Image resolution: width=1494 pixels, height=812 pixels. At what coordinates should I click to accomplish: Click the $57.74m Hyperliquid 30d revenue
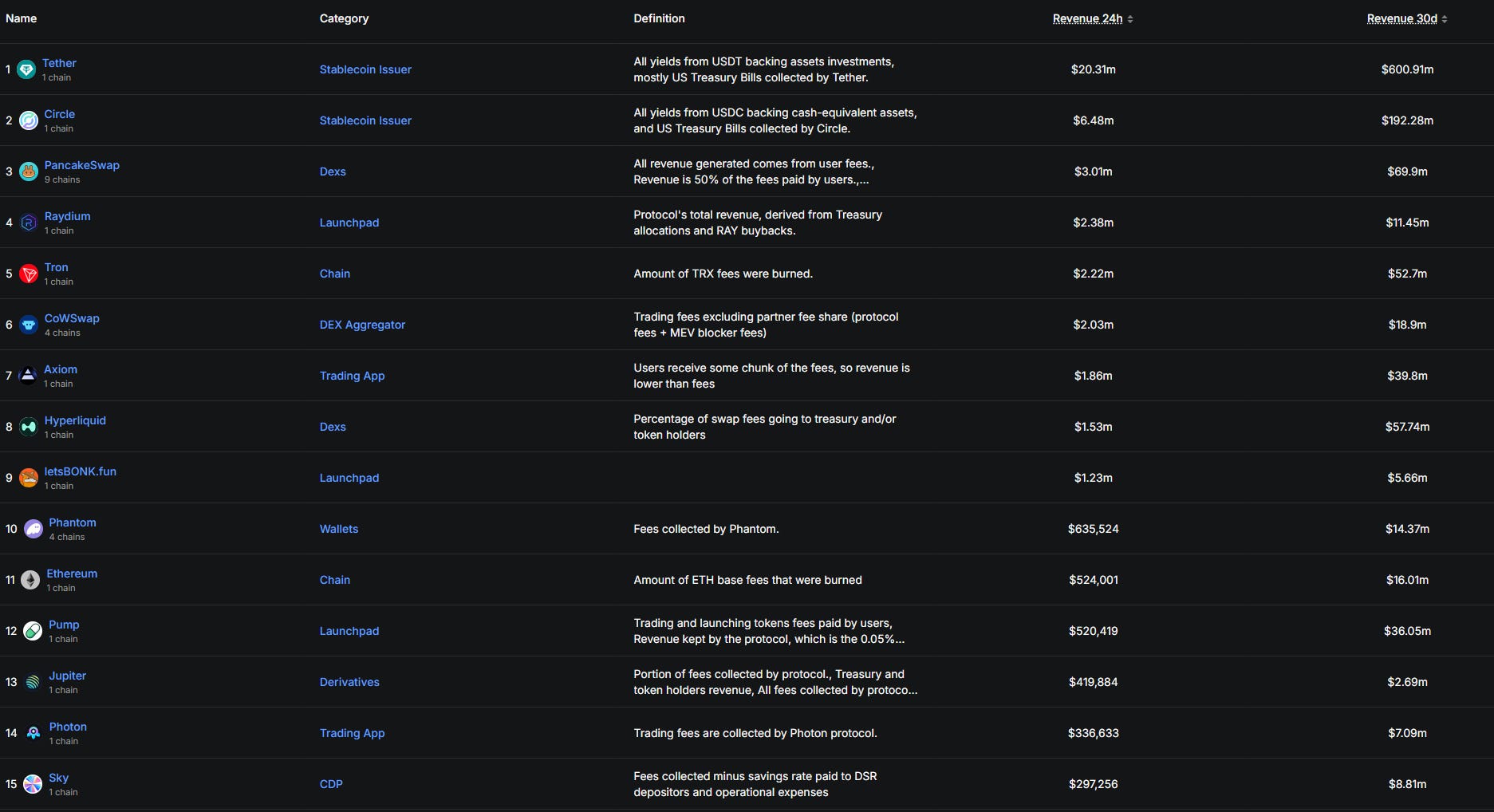[x=1407, y=427]
